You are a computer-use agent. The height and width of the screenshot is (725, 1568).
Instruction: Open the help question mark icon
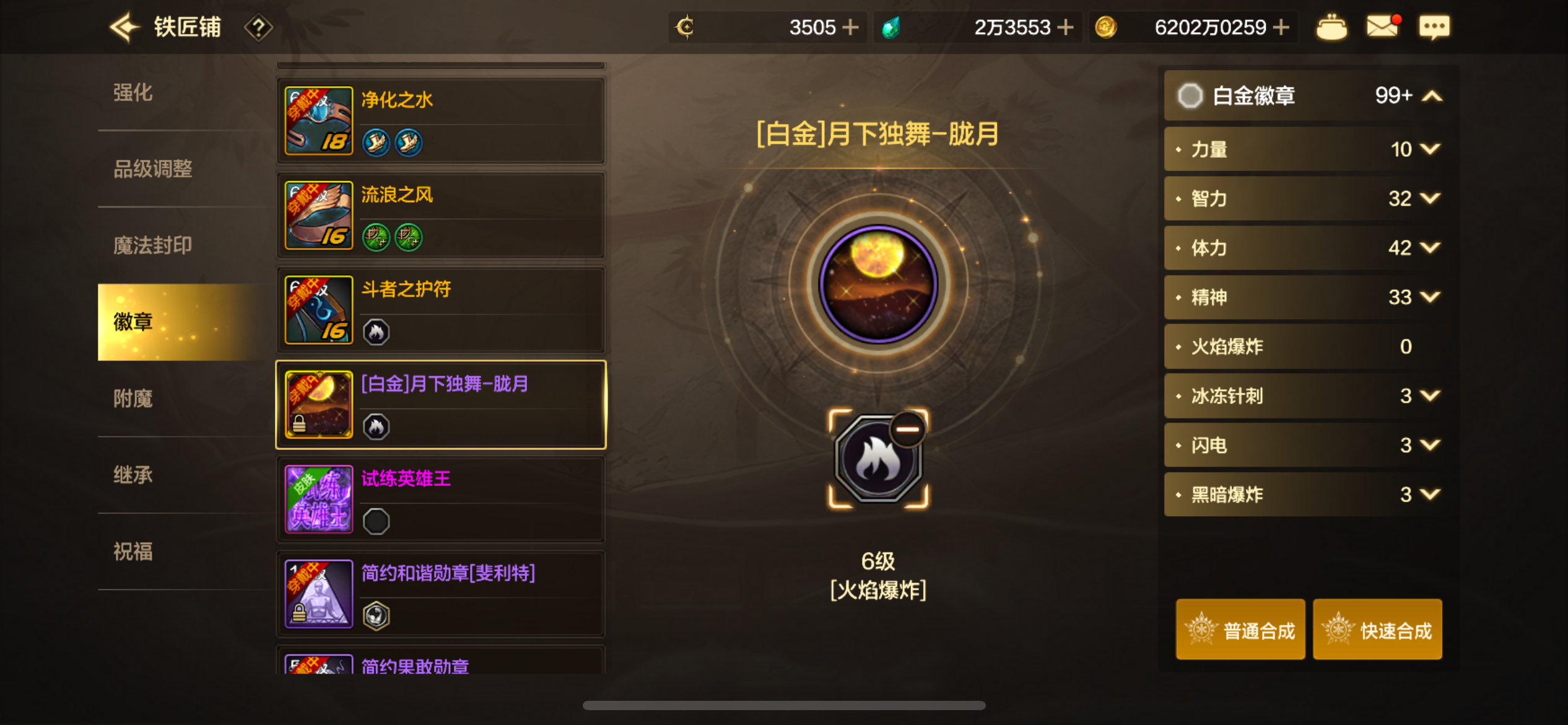coord(258,28)
